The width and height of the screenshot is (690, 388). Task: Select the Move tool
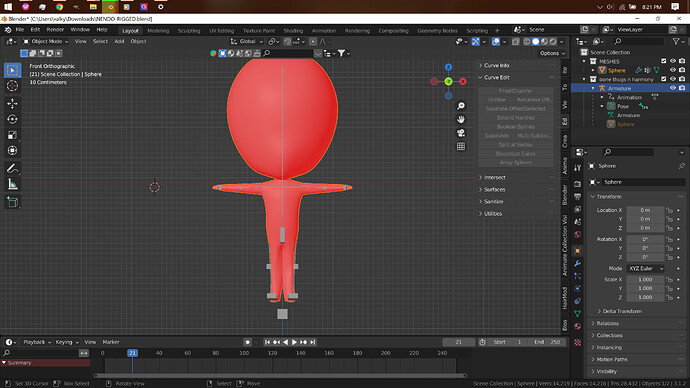(12, 103)
